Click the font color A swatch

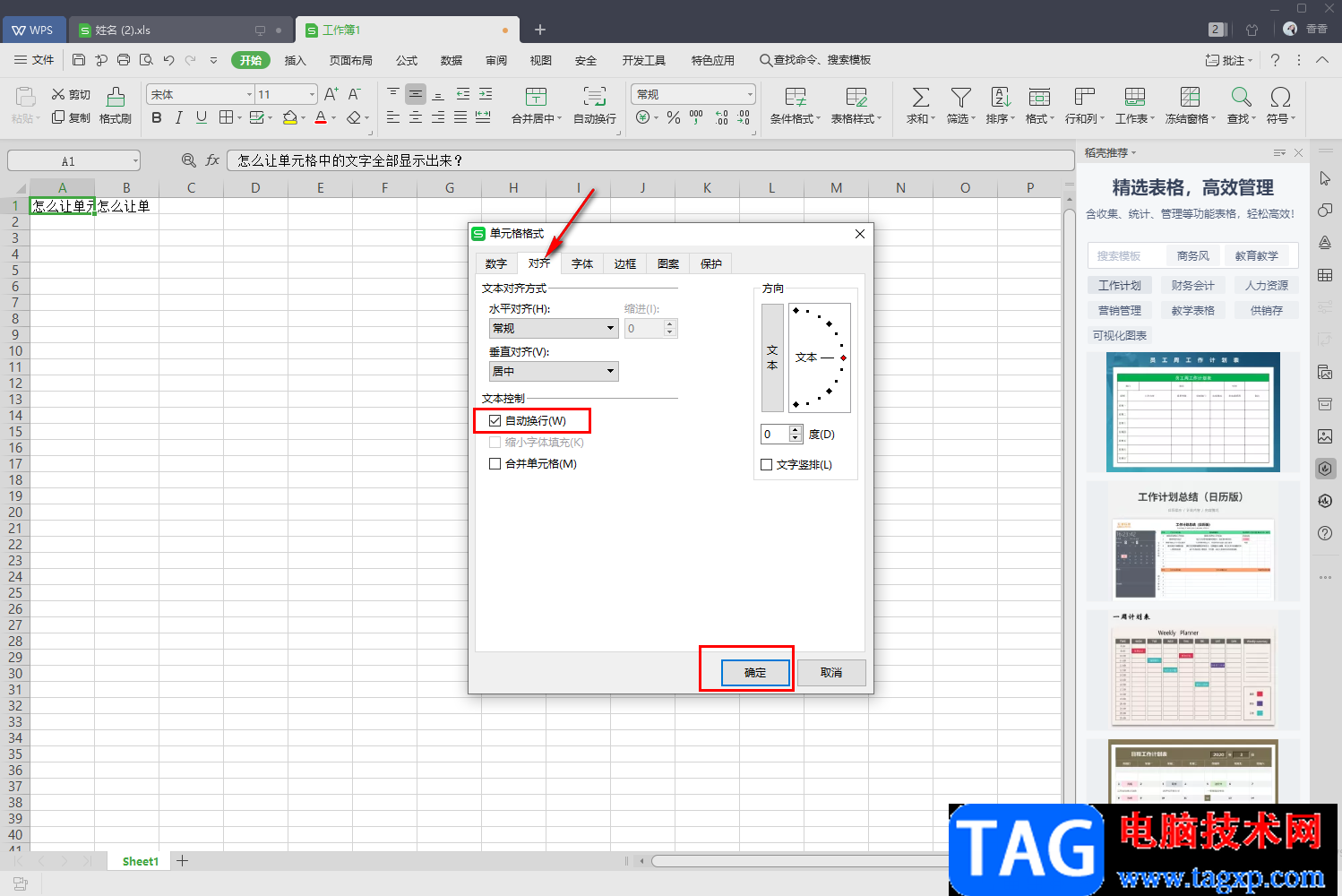point(321,117)
